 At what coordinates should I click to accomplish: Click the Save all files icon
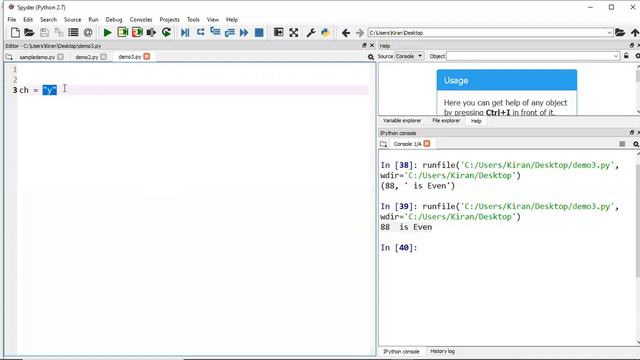coord(58,33)
